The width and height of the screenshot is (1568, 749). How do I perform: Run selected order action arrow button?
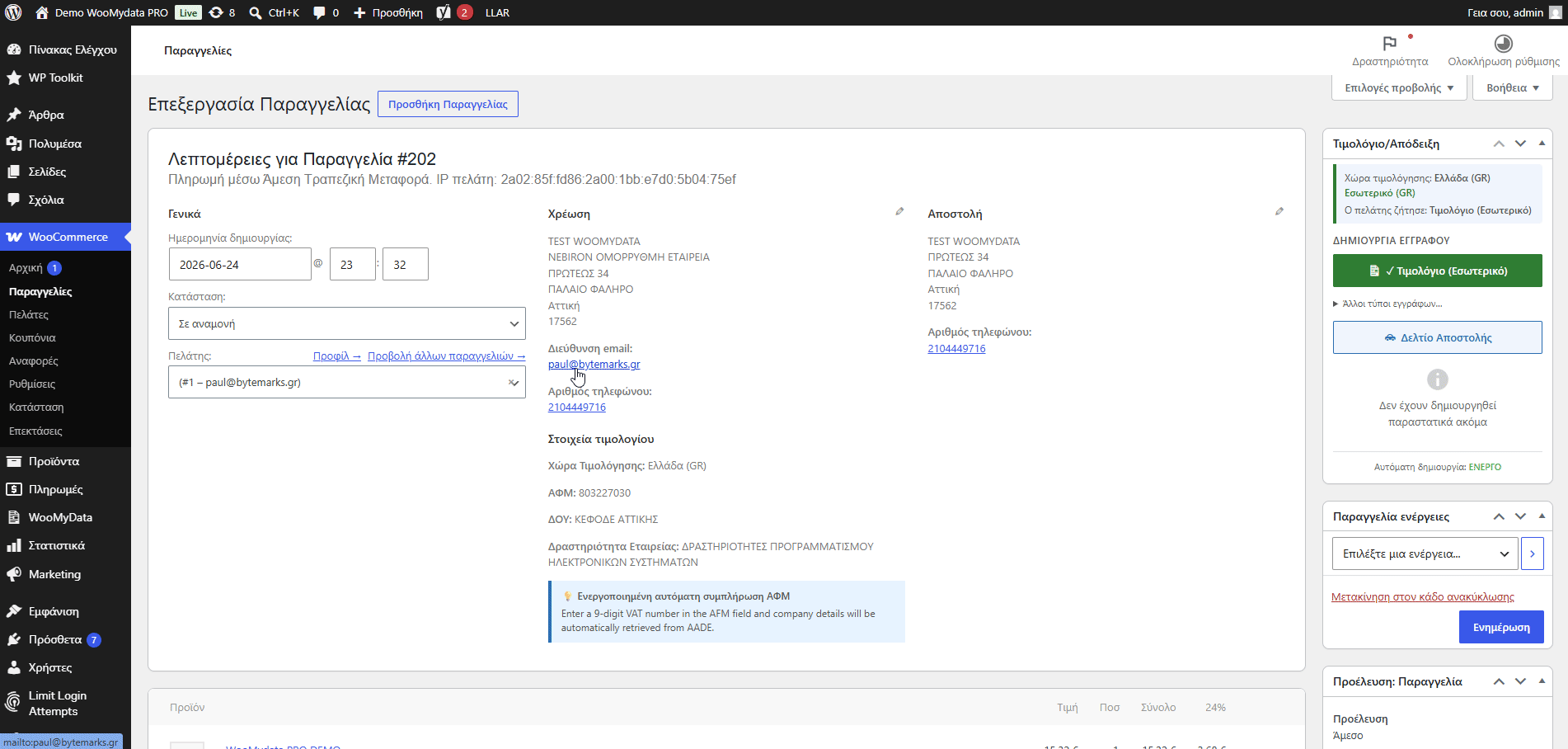click(1533, 554)
